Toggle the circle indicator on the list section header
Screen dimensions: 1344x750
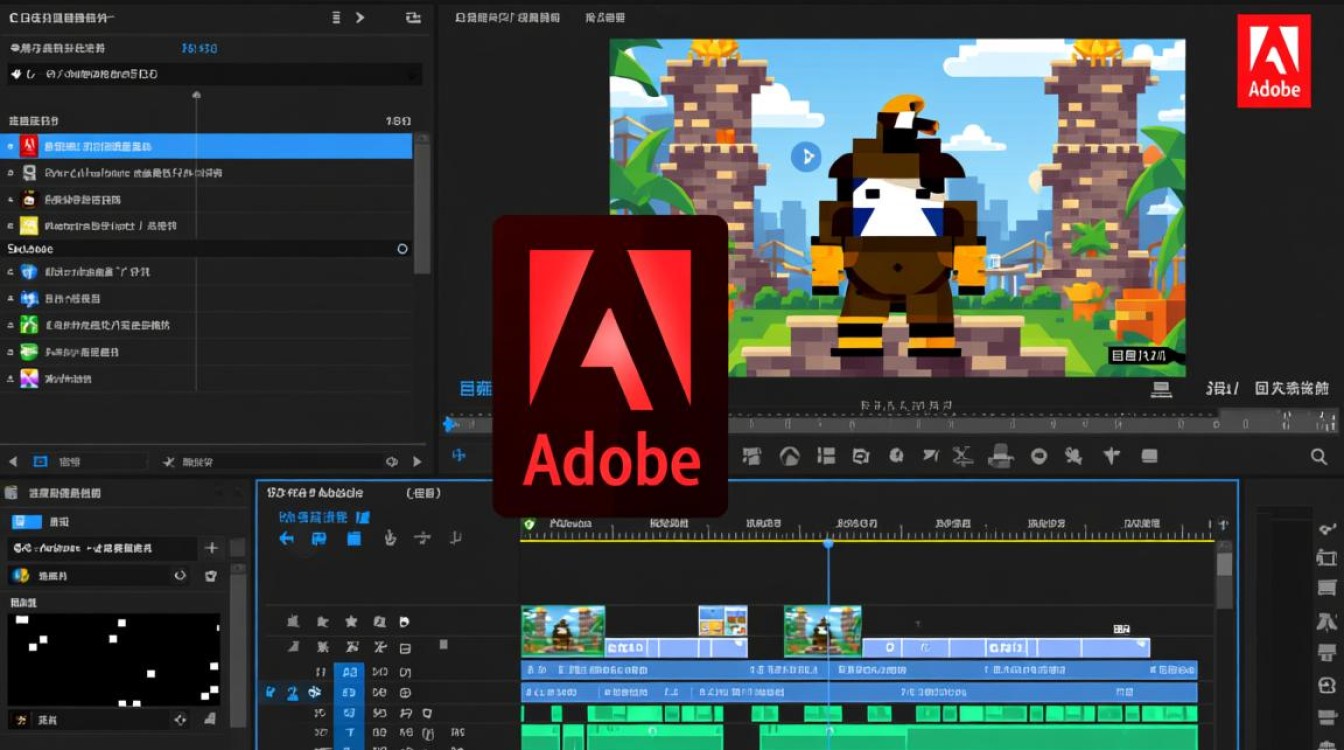(x=403, y=249)
